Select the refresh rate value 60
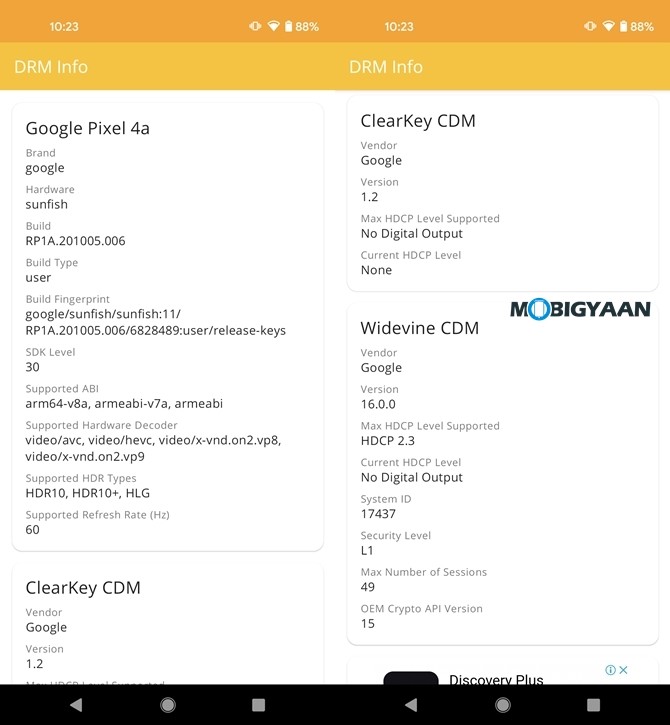Screen dimensions: 670x725 (32, 529)
